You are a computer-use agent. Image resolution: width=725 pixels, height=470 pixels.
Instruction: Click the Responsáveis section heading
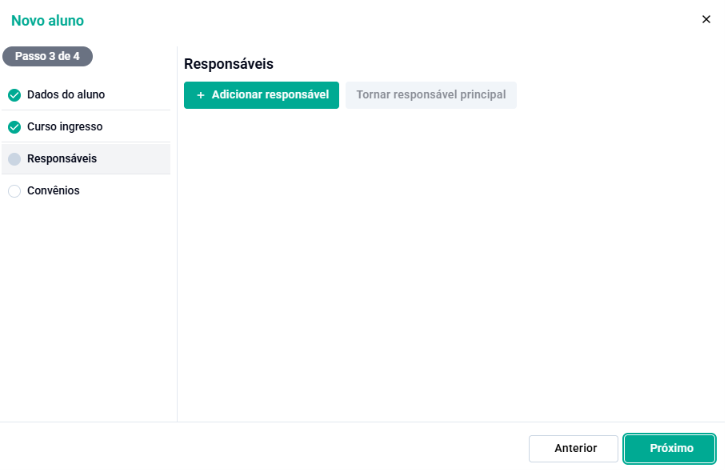[228, 64]
